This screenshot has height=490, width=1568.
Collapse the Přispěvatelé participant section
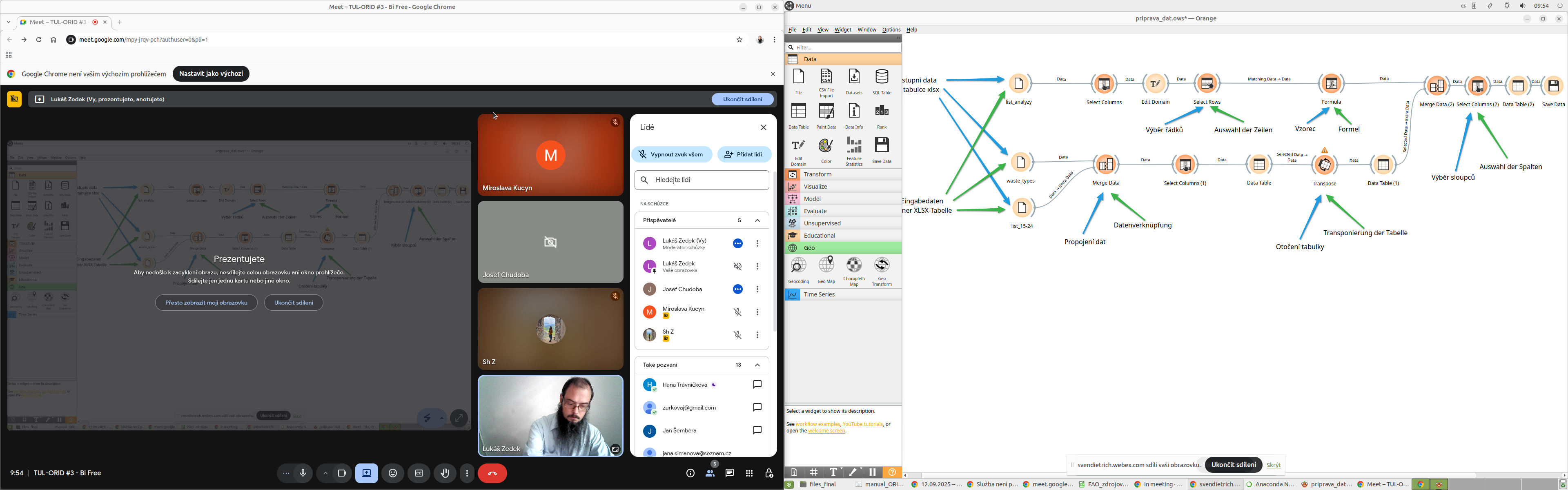pyautogui.click(x=757, y=220)
